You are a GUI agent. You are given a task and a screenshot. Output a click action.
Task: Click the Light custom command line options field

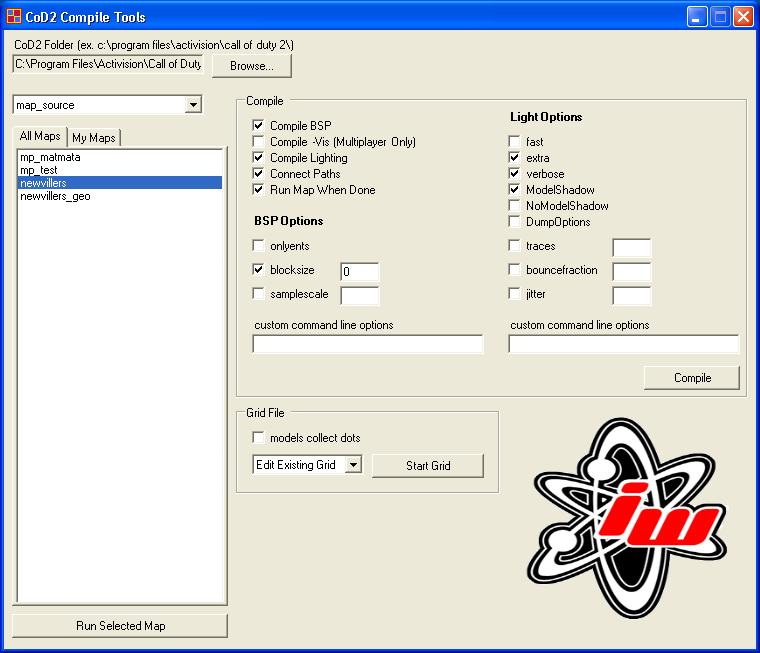point(624,344)
